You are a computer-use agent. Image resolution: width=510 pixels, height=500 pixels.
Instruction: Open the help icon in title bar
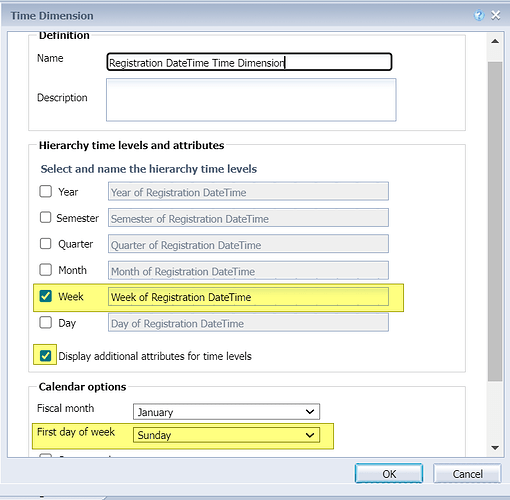[479, 15]
